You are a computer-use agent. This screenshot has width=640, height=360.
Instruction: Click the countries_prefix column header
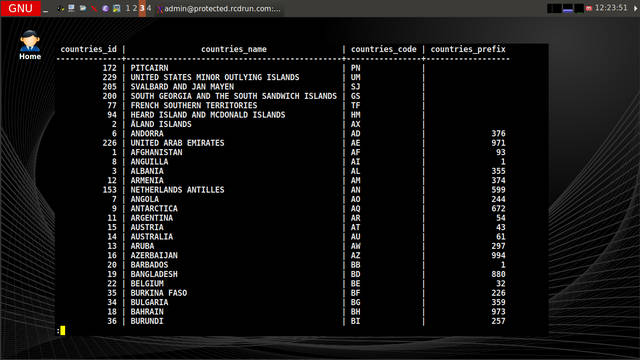click(x=468, y=49)
